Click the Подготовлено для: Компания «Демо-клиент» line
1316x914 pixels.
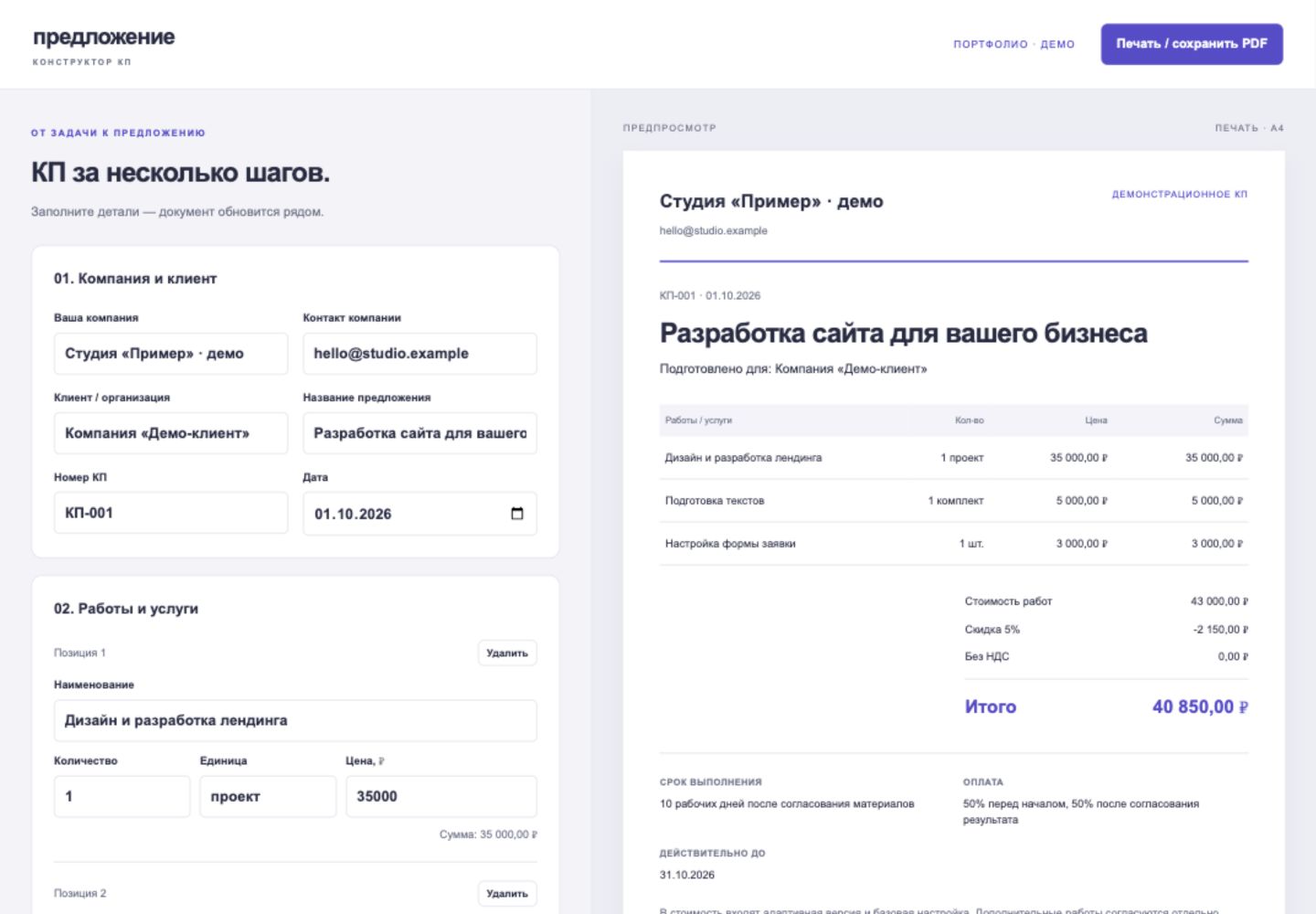[x=793, y=369]
